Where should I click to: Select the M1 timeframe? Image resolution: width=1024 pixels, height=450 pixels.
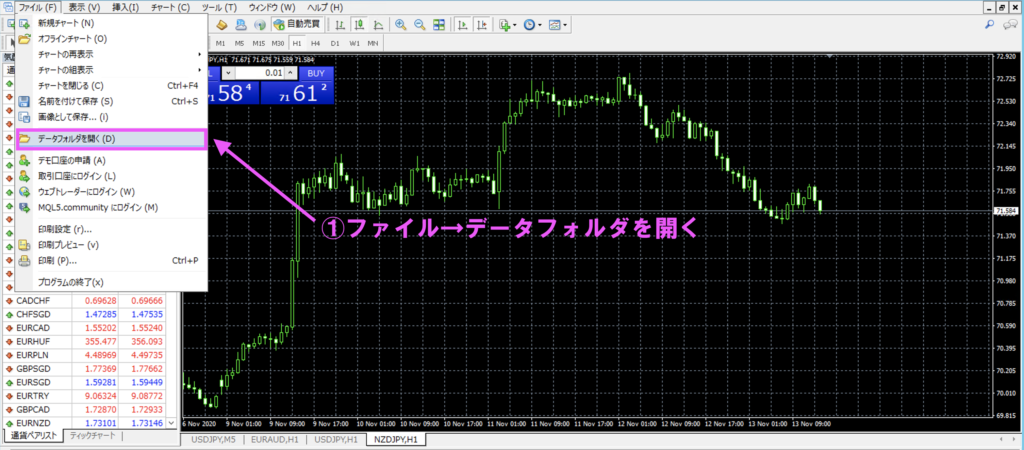221,43
